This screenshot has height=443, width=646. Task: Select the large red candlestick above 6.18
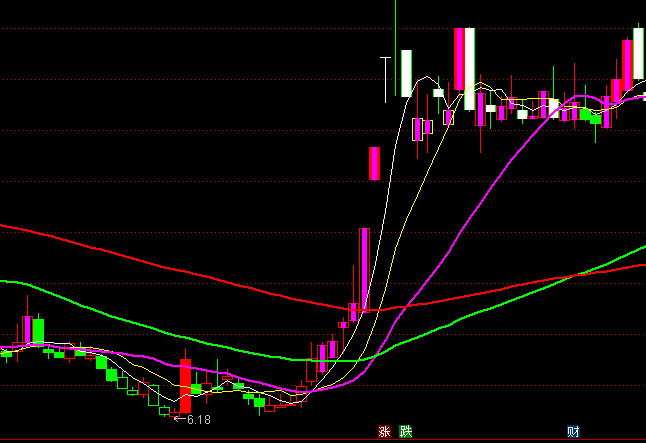point(185,386)
